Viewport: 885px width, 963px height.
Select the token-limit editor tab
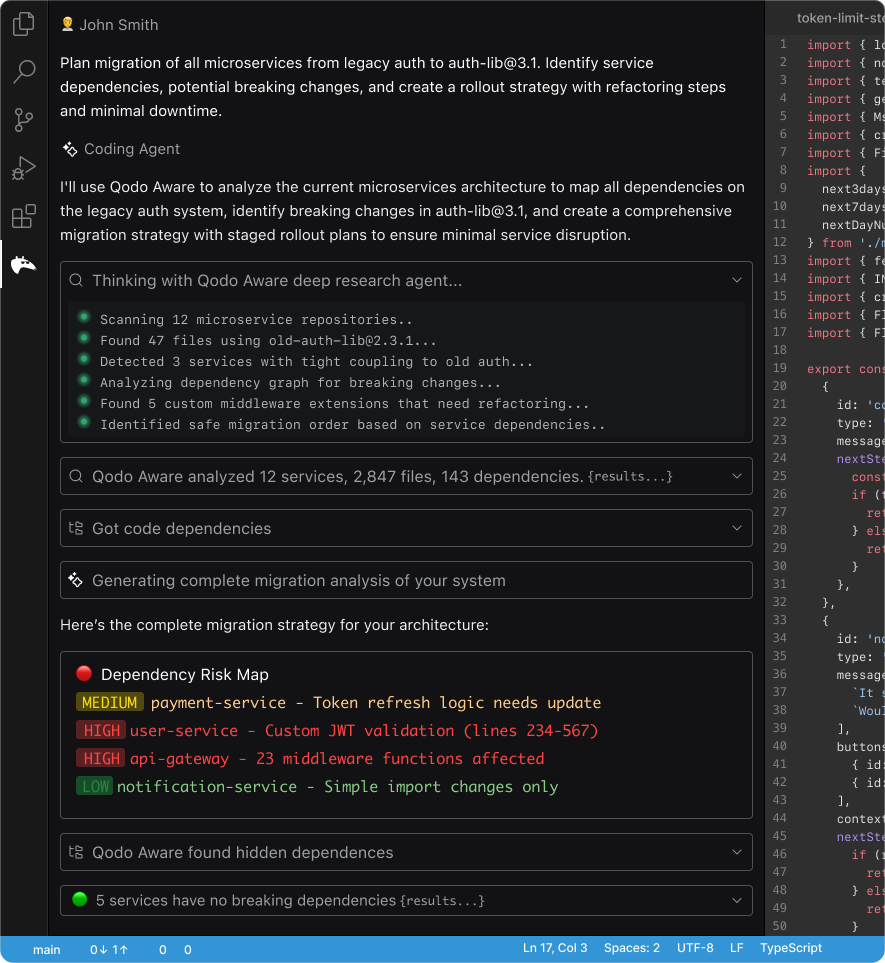pos(840,18)
